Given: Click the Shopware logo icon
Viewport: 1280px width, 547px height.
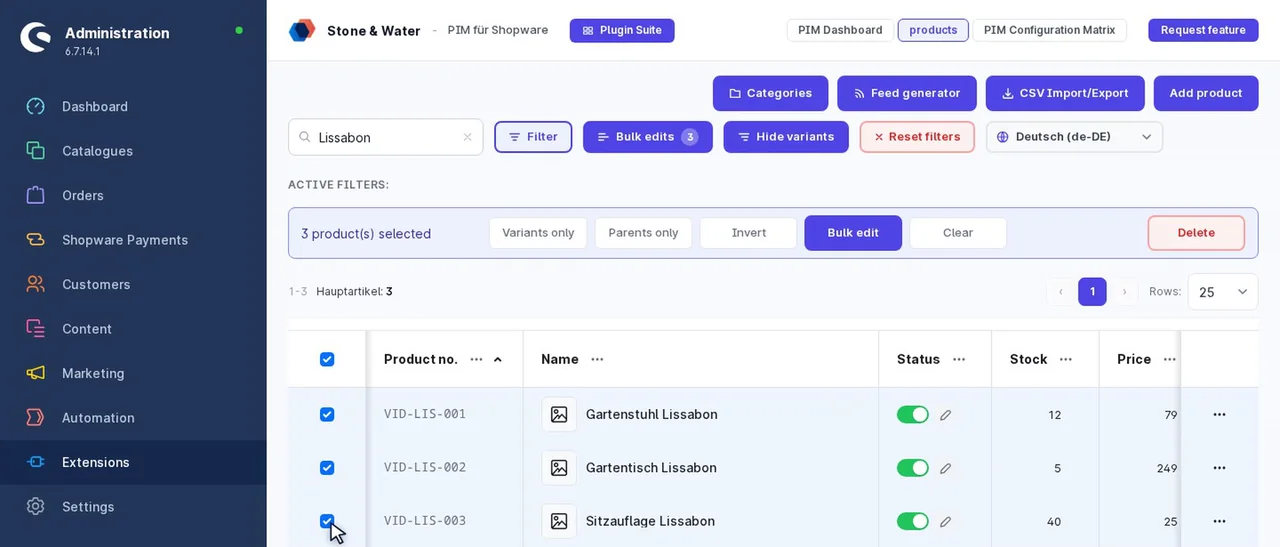Looking at the screenshot, I should coord(35,37).
